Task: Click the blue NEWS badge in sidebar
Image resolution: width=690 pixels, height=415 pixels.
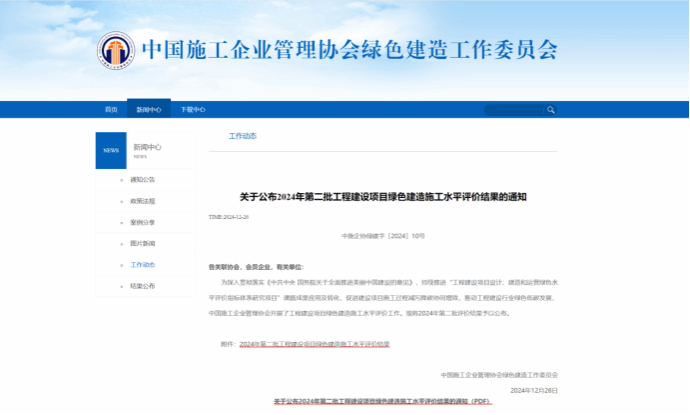Action: [x=110, y=150]
